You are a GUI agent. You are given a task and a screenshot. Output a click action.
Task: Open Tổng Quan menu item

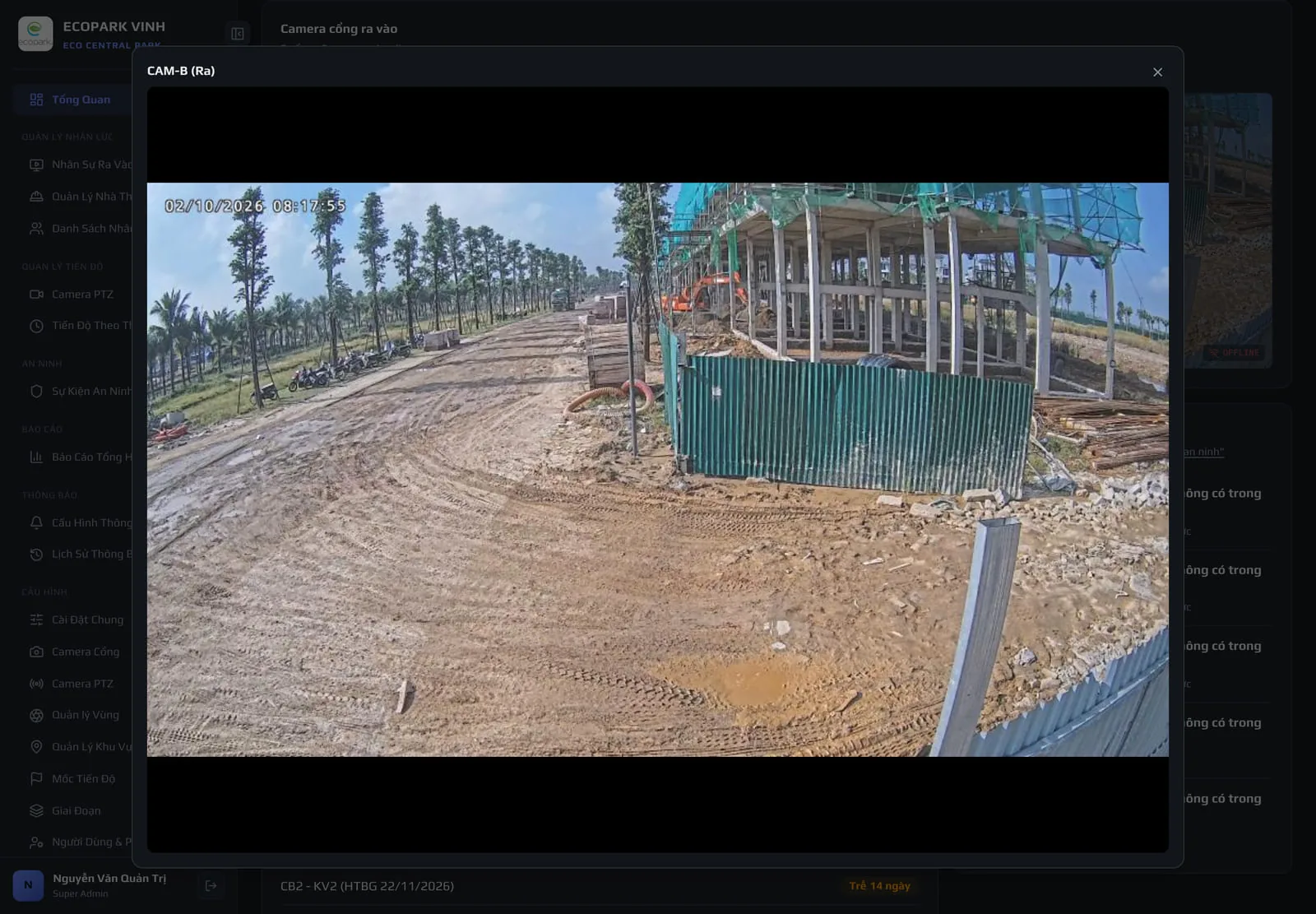pos(72,100)
